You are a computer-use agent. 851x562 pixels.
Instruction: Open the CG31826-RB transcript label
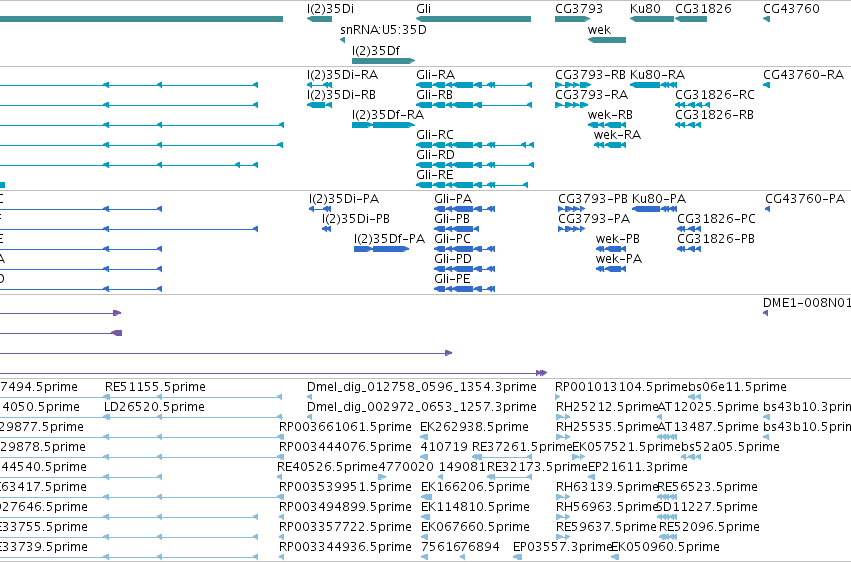coord(715,115)
